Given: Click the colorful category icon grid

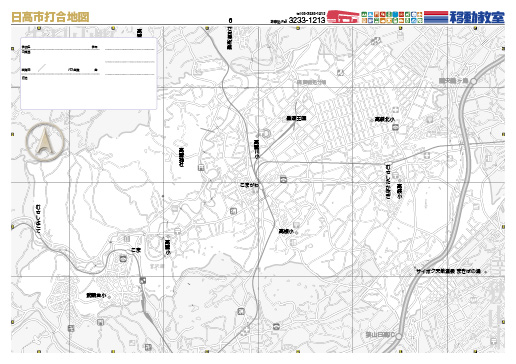Looking at the screenshot, I should click(x=392, y=17).
